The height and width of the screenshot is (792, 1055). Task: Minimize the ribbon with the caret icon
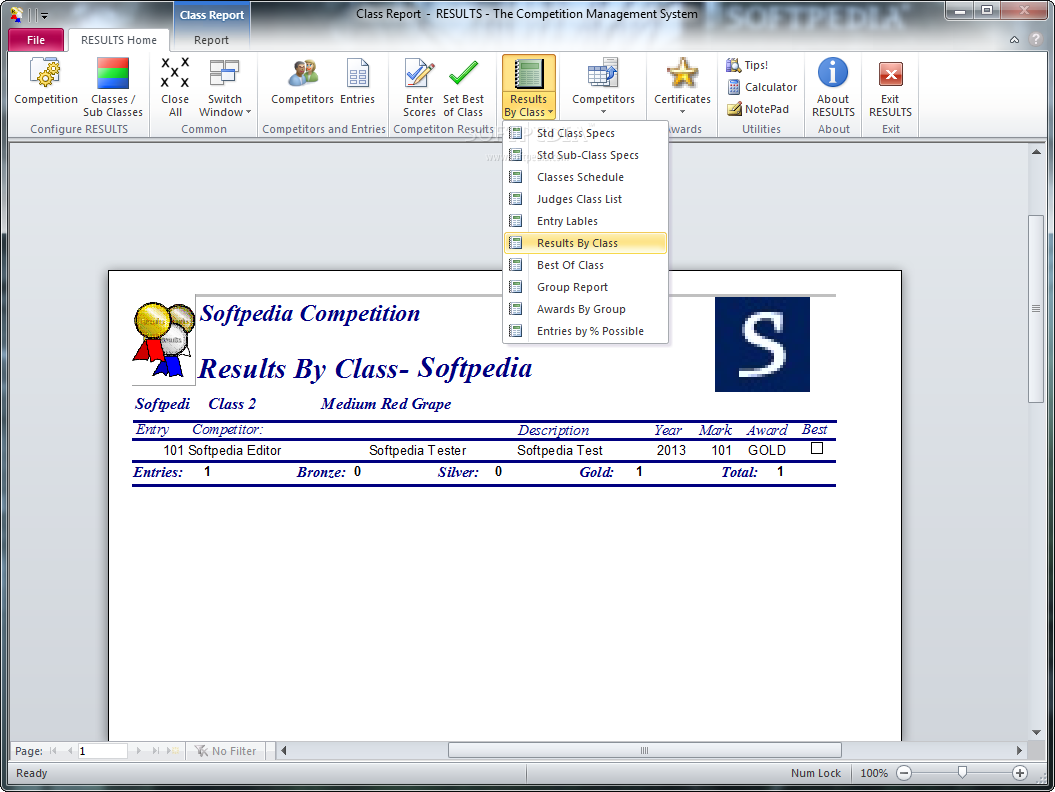(1014, 40)
